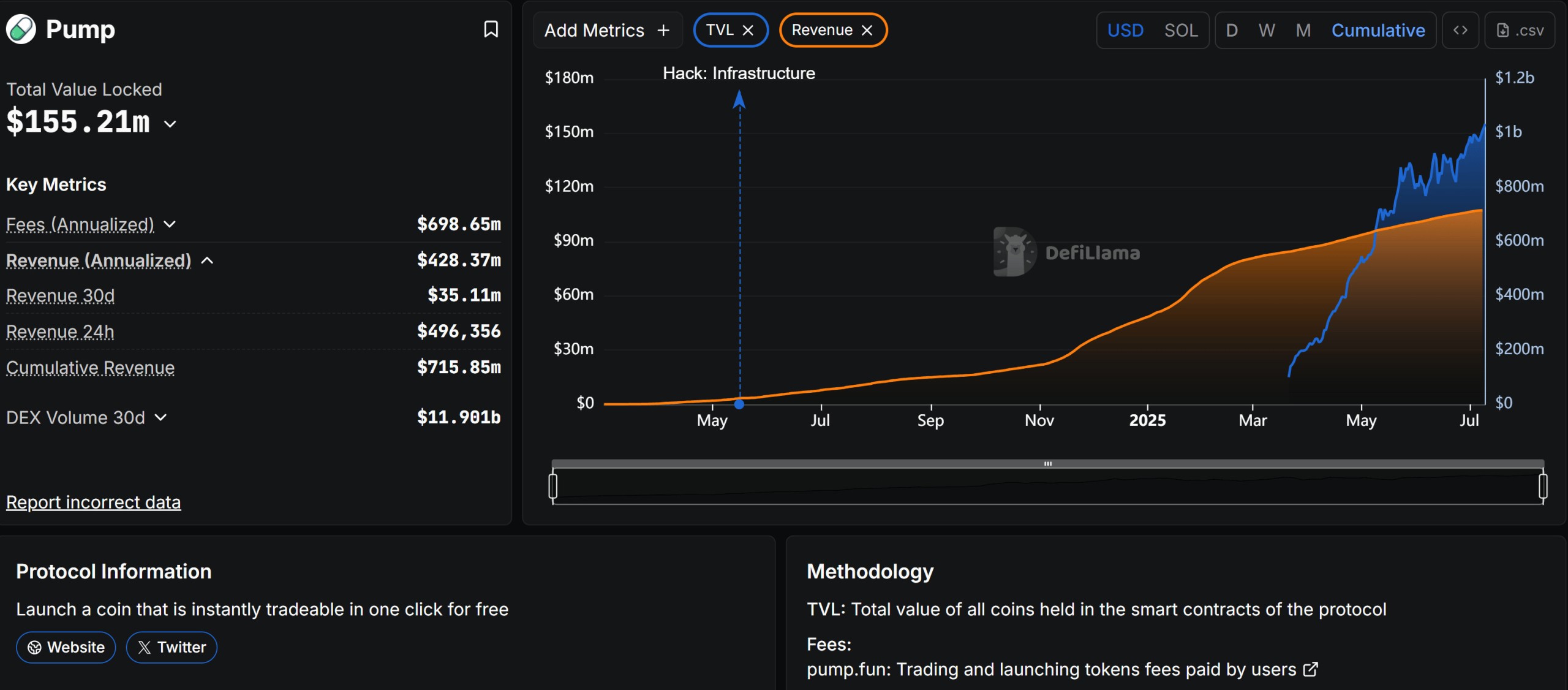
Task: Open the embed code view
Action: coord(1461,30)
